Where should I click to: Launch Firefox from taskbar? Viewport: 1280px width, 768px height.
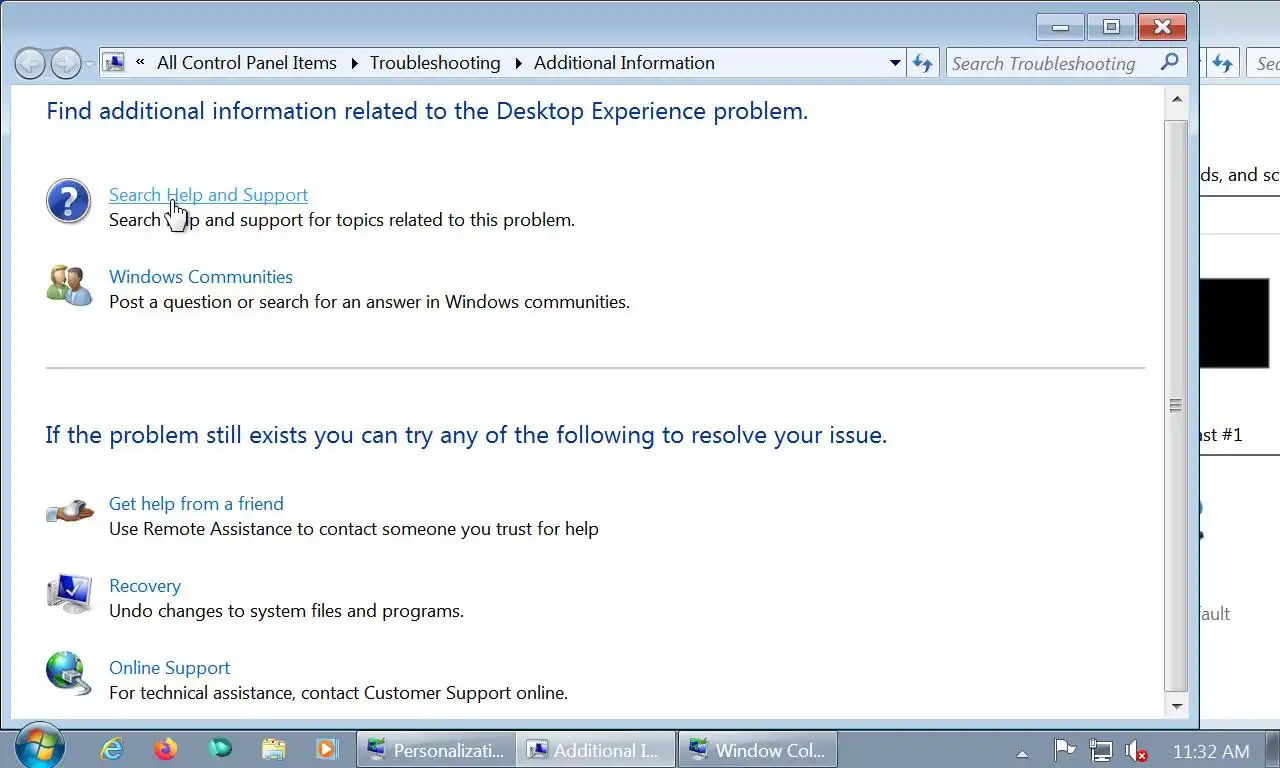click(166, 749)
